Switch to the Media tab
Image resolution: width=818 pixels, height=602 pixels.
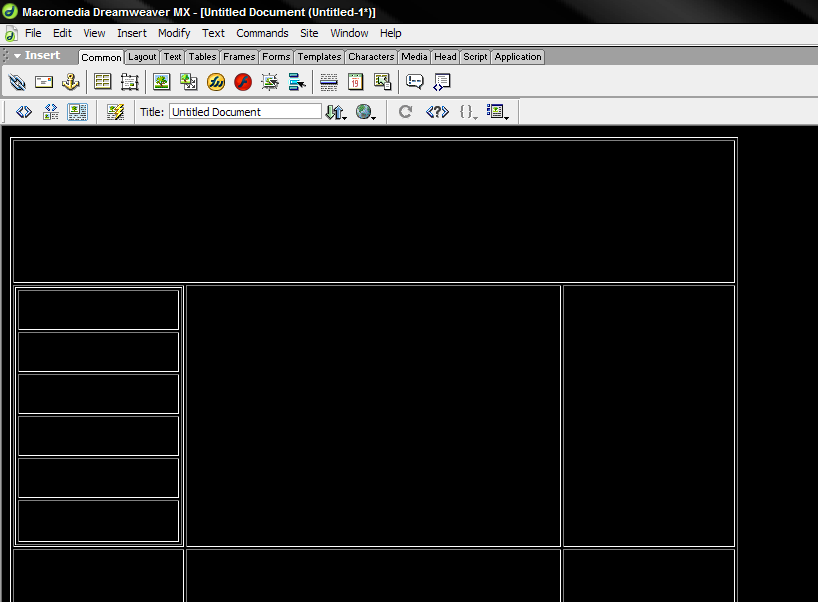pos(414,57)
